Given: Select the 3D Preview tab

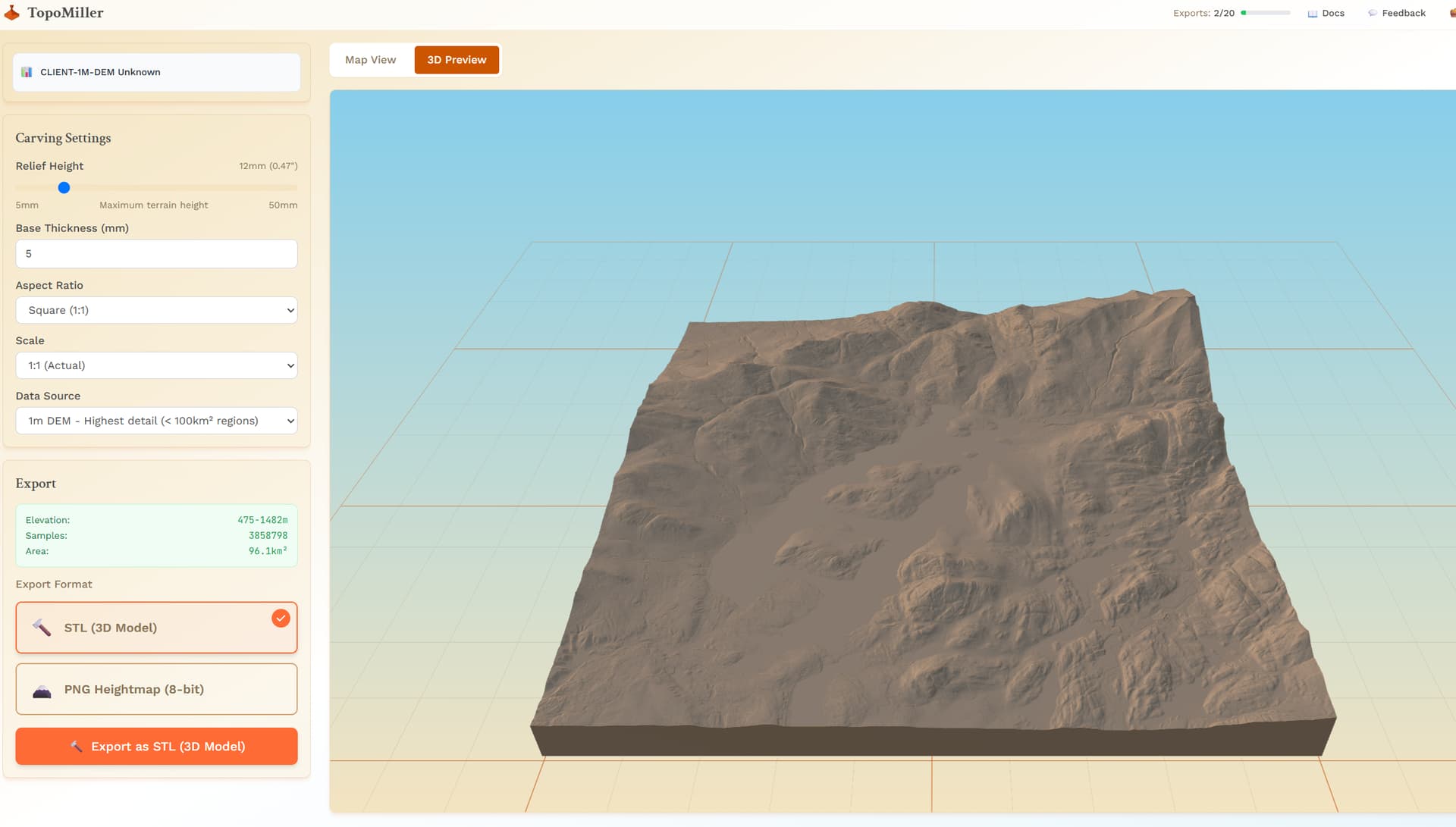Looking at the screenshot, I should (457, 60).
